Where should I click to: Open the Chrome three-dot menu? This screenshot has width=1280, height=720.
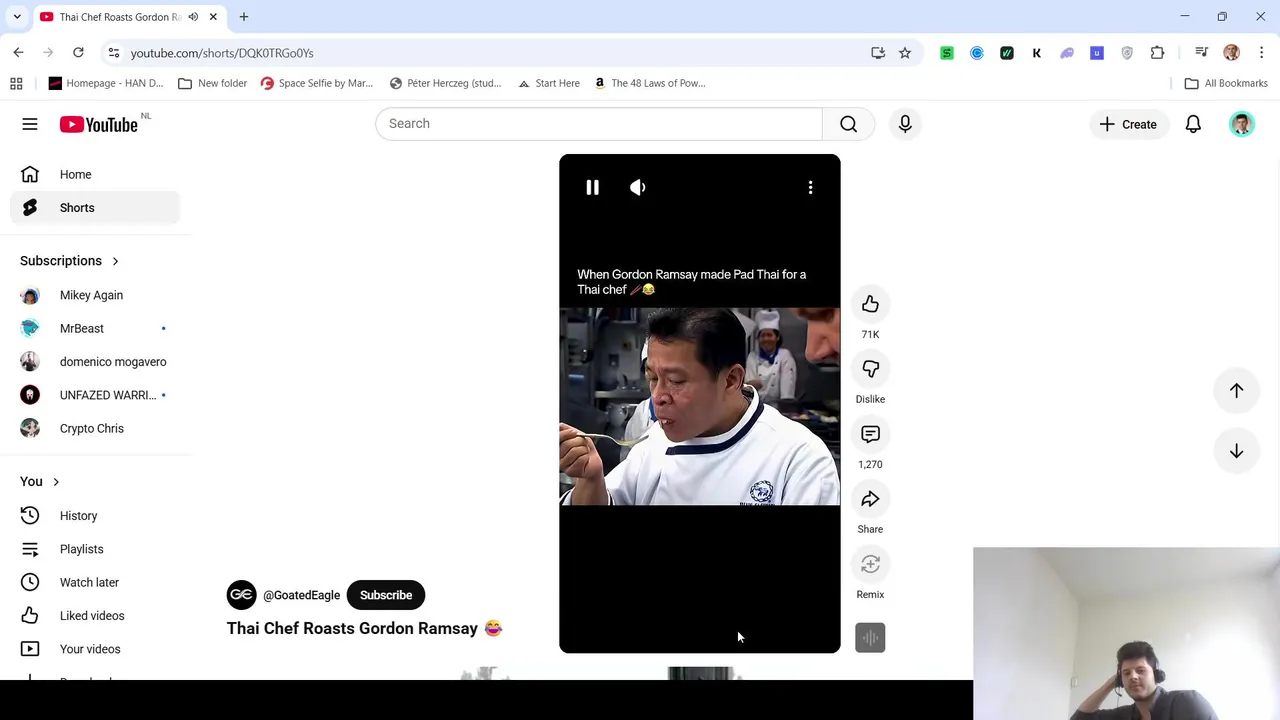click(1261, 53)
